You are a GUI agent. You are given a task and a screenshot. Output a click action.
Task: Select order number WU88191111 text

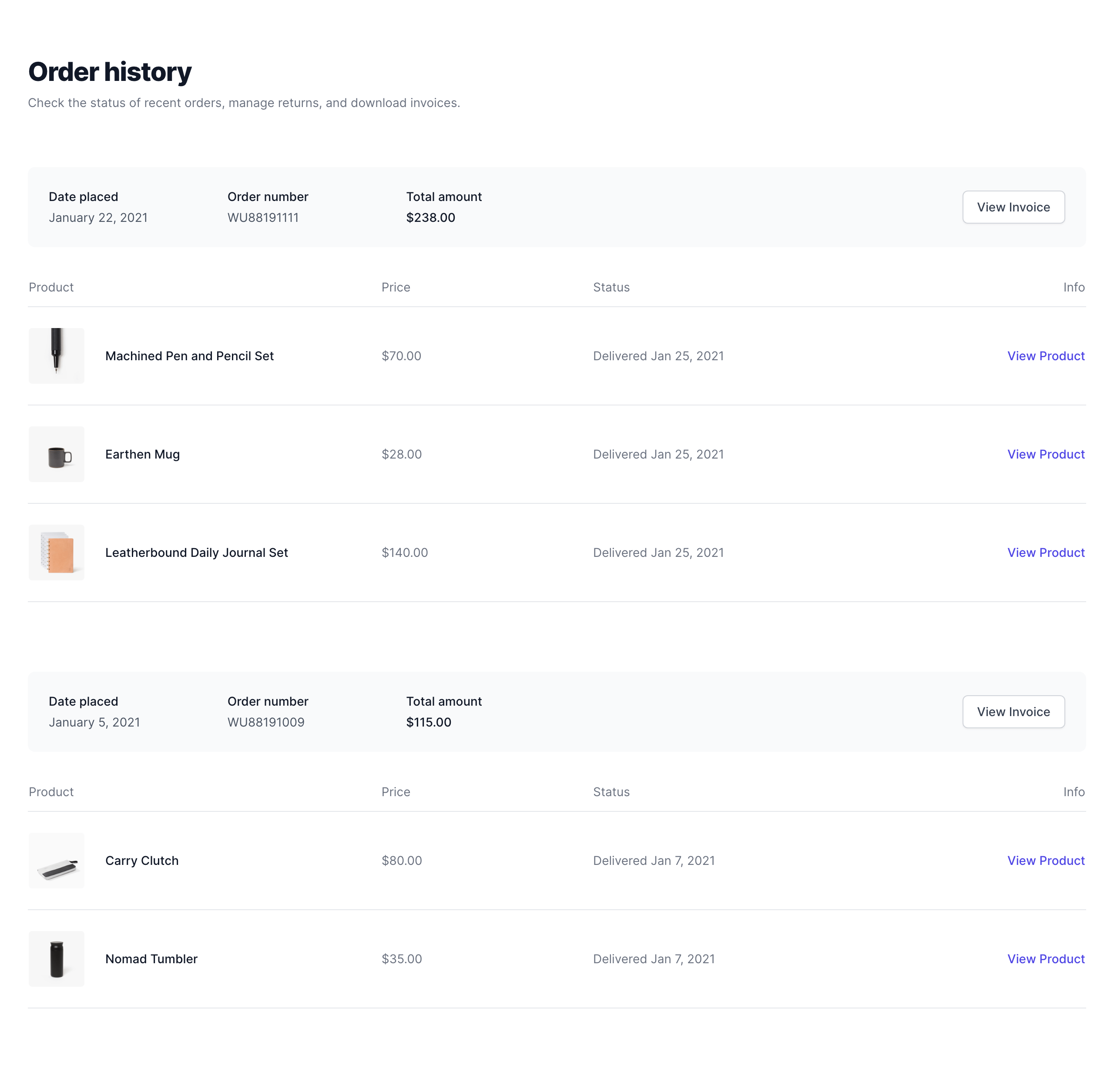(x=263, y=218)
